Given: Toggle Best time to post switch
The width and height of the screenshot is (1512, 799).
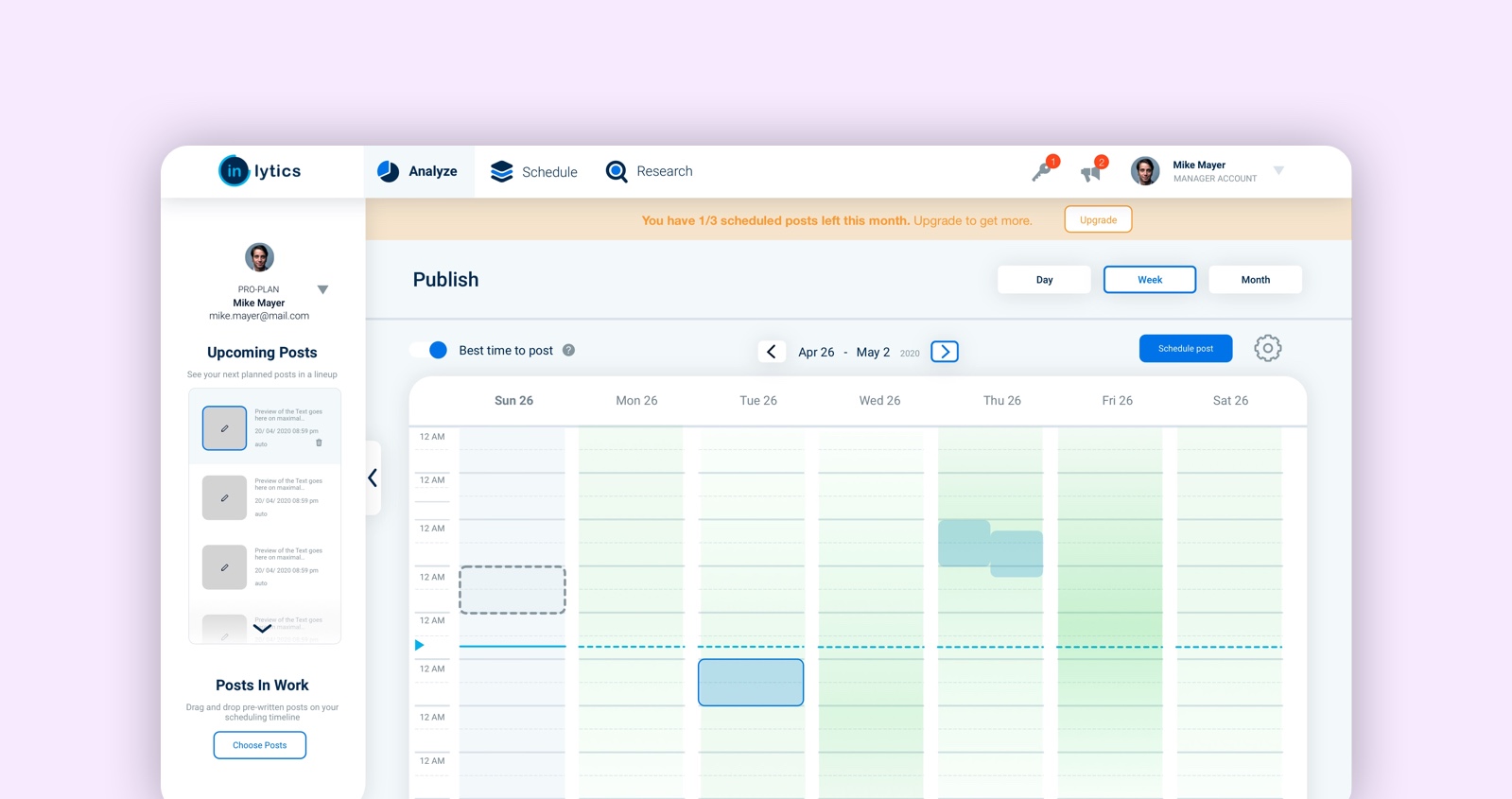Looking at the screenshot, I should 429,350.
